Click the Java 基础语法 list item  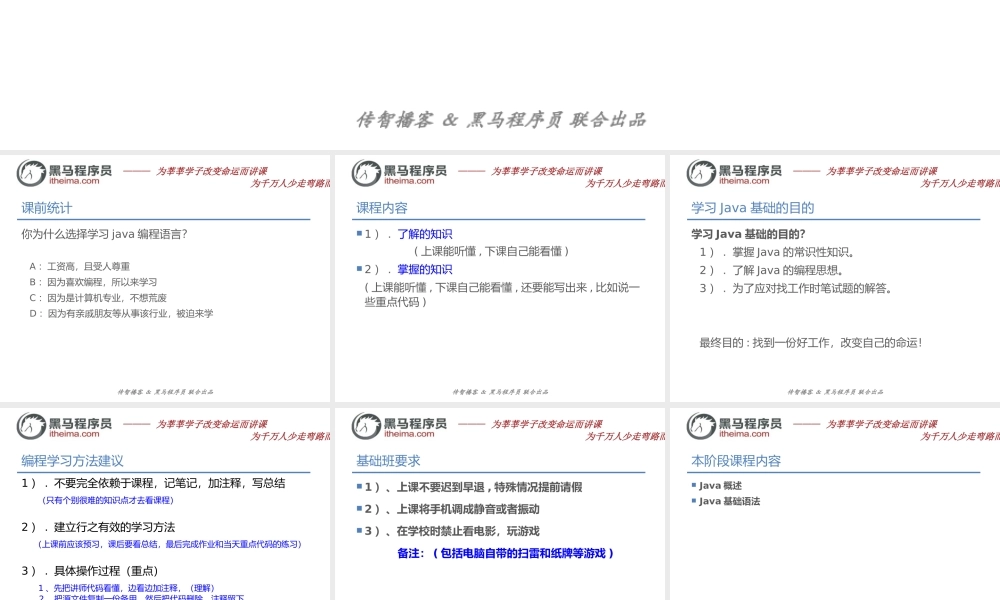click(x=727, y=501)
